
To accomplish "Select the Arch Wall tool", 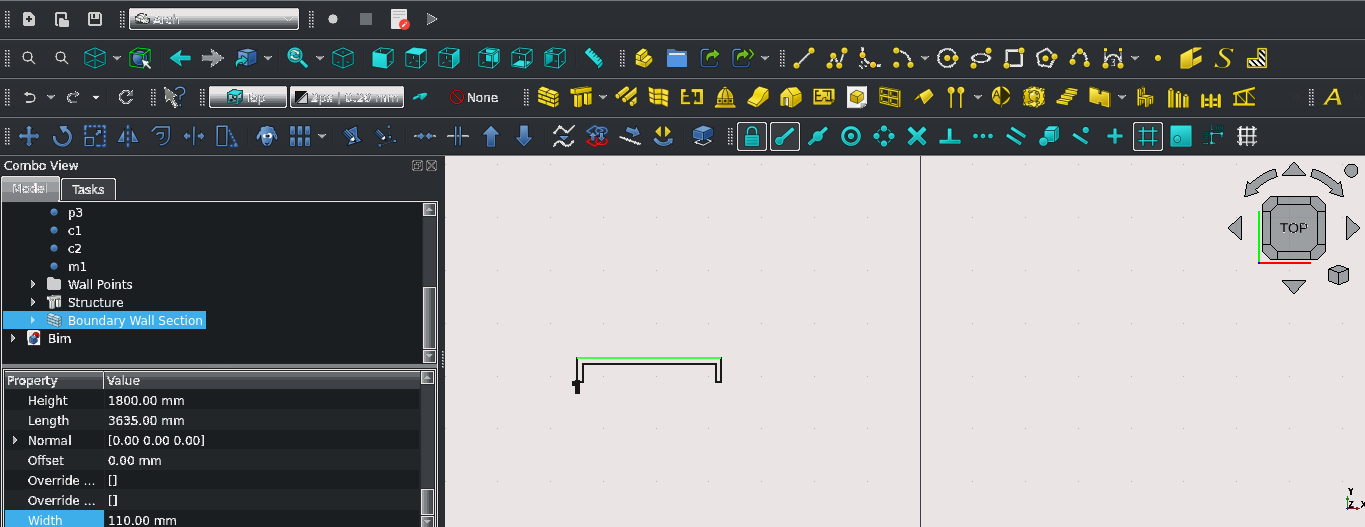I will [547, 97].
